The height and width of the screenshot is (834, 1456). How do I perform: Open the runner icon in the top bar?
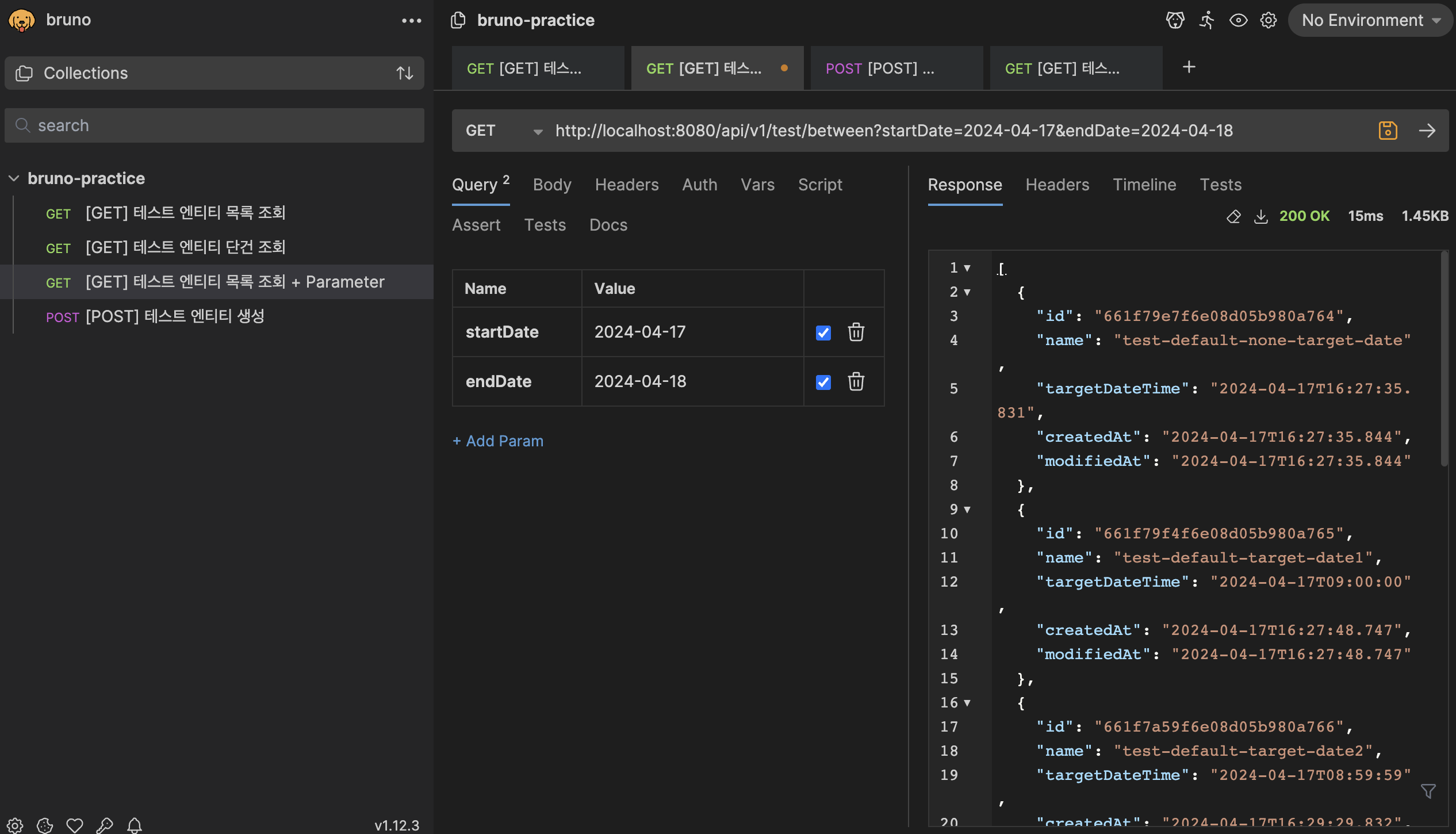point(1206,20)
